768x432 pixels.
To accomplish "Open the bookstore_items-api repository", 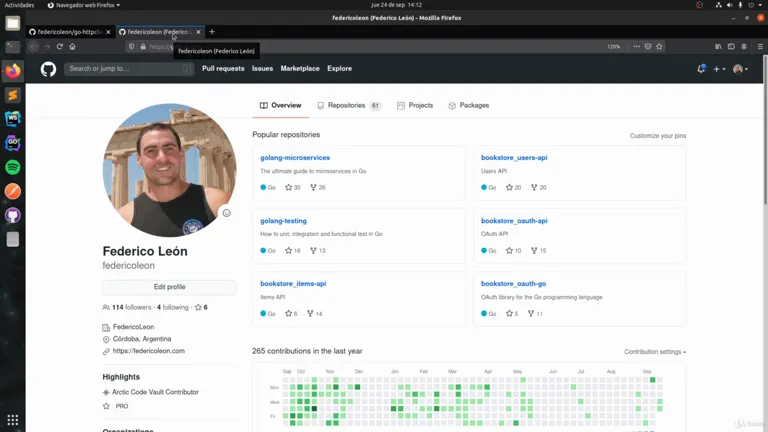I will tap(293, 284).
